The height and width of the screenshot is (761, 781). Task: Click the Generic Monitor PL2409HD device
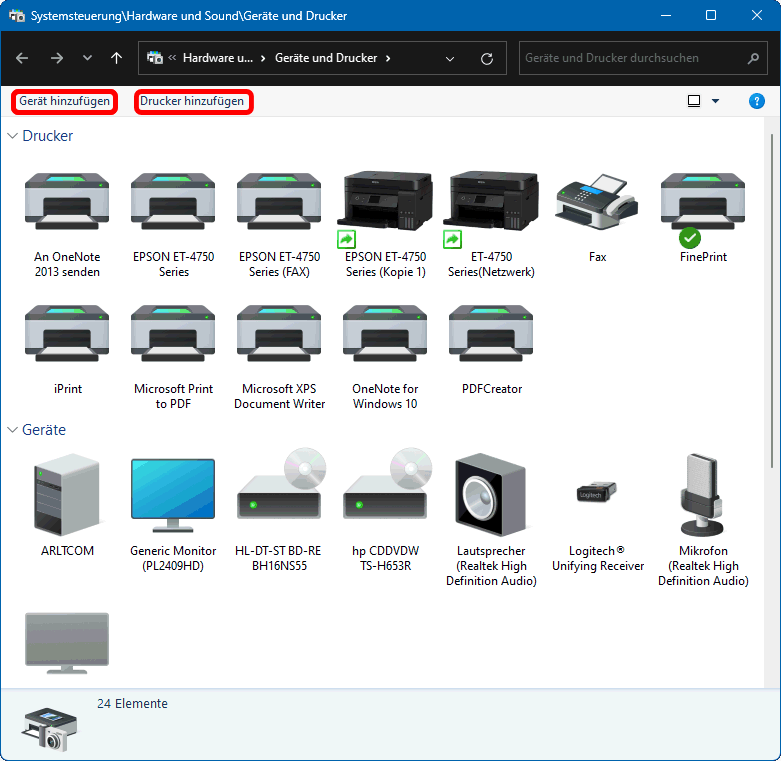(x=173, y=497)
